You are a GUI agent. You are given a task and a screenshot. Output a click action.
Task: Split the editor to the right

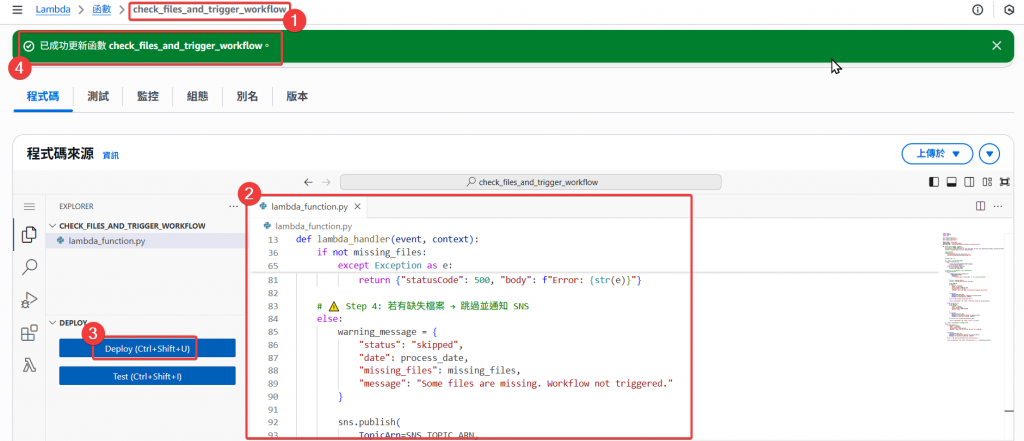(980, 206)
